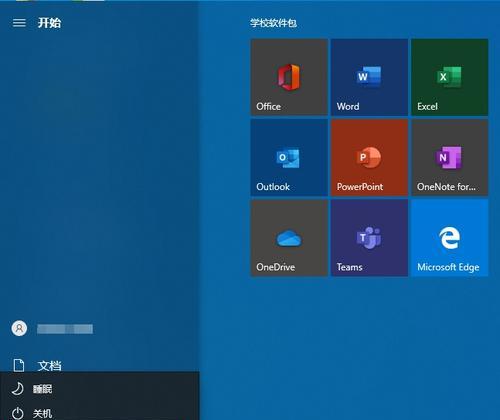Click the 开始 title label
Viewport: 500px width, 420px height.
click(49, 23)
